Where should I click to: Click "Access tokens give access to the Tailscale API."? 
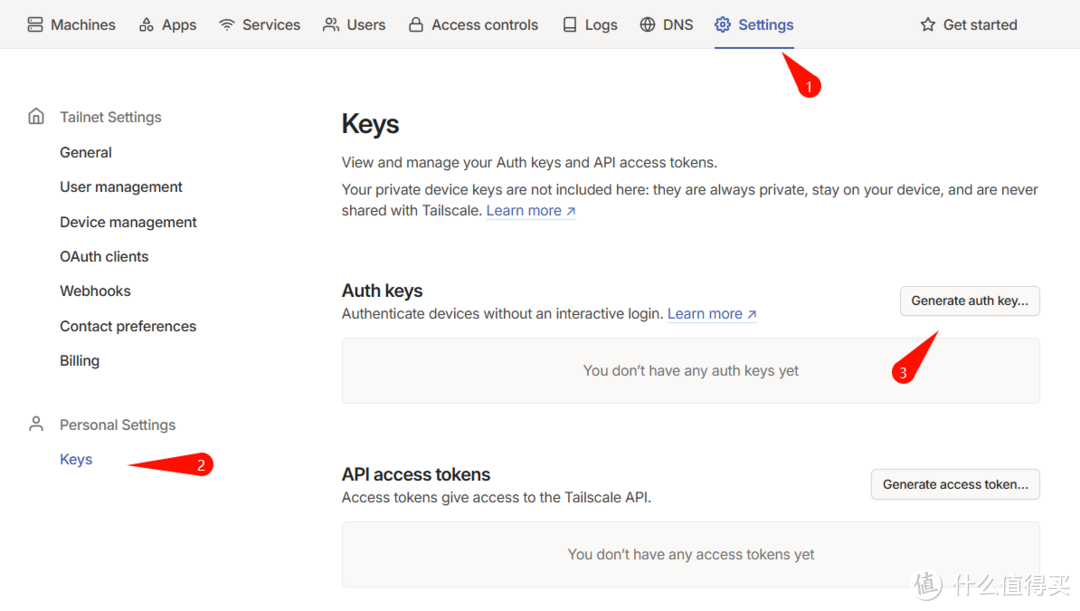point(496,497)
